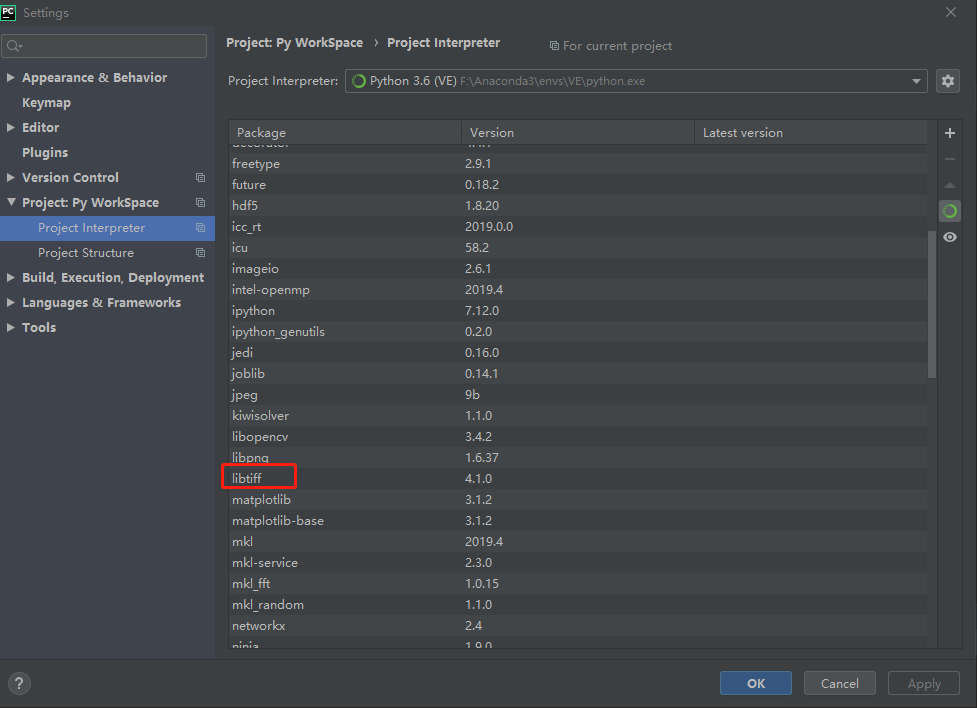977x708 pixels.
Task: Click the 'For current project' indicator icon
Action: tap(553, 45)
